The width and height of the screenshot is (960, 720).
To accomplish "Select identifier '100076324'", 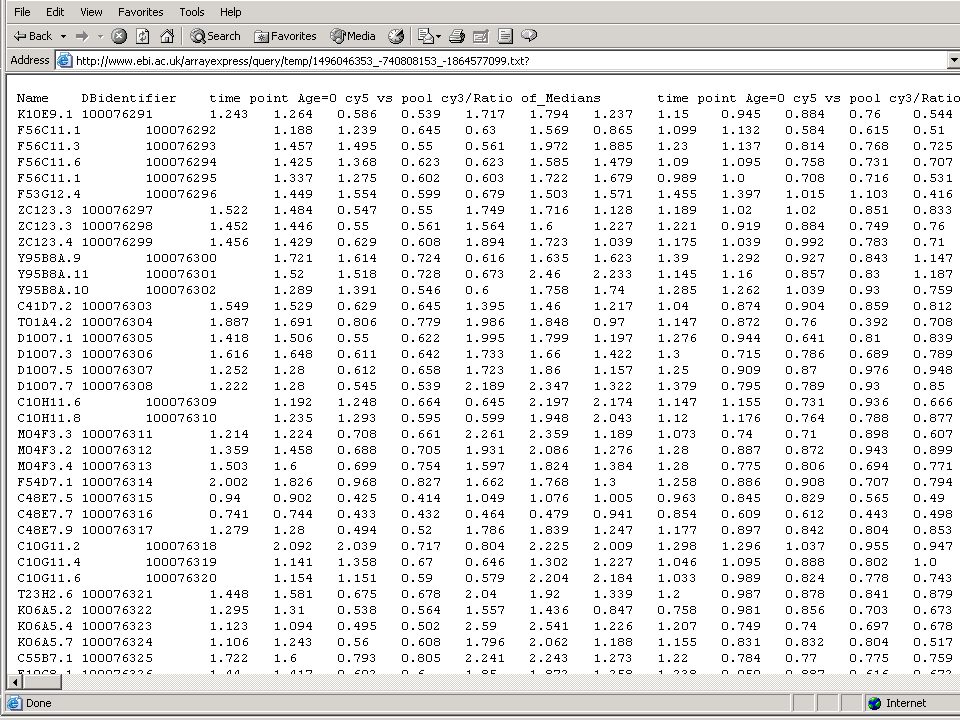I will (x=117, y=642).
